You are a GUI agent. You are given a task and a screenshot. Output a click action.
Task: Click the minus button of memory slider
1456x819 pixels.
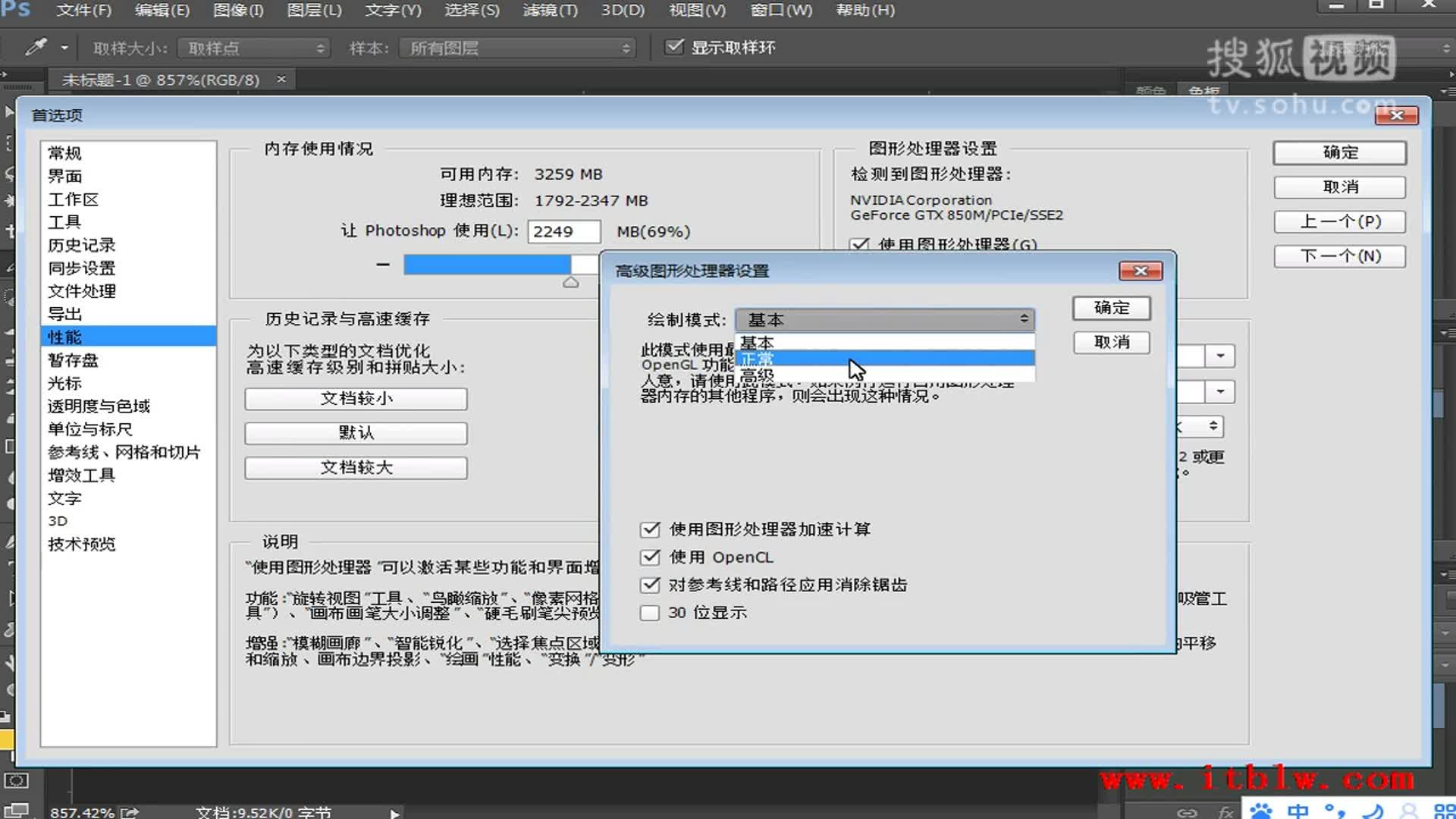[383, 265]
